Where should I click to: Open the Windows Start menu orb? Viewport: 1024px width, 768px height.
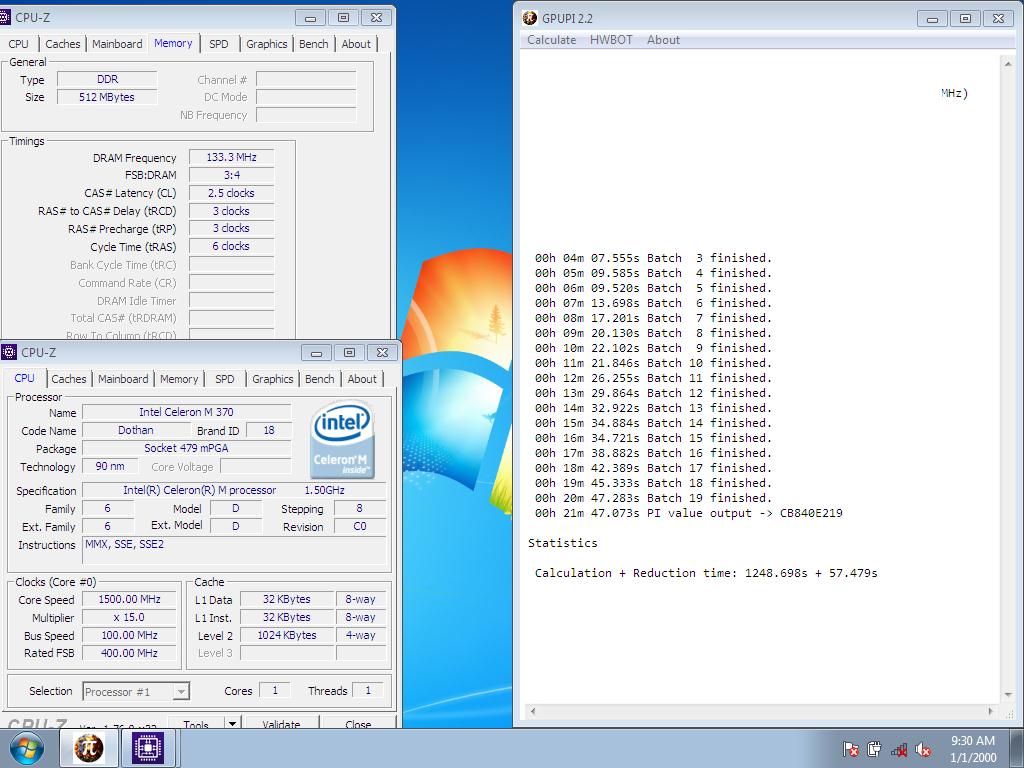[26, 748]
